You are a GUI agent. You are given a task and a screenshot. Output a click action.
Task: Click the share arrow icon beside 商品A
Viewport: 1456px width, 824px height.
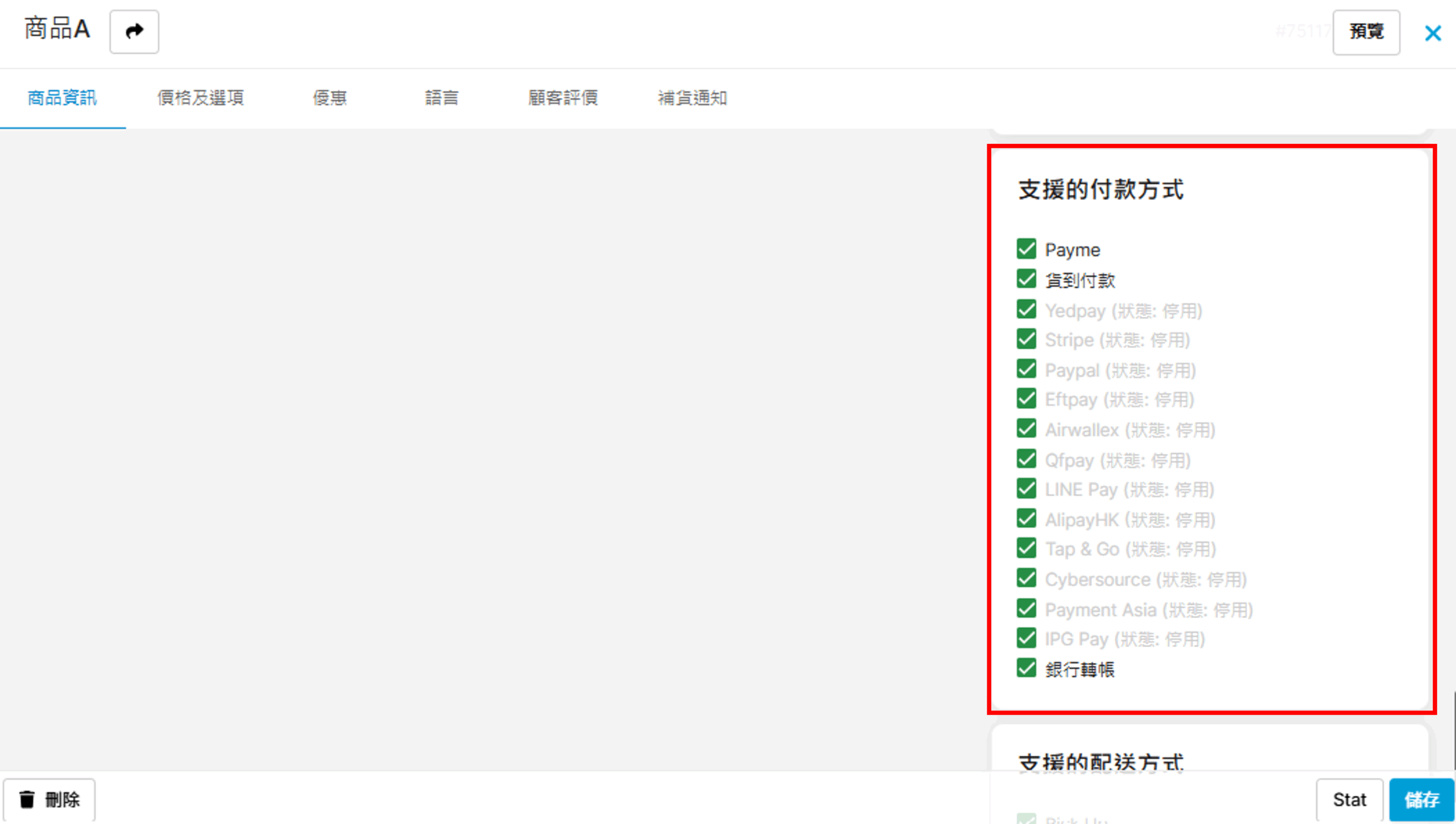134,32
